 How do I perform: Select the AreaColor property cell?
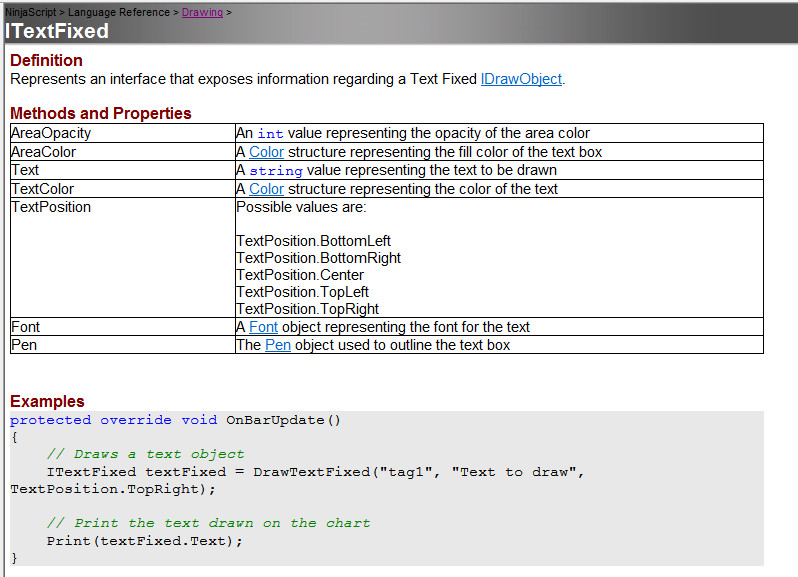[x=123, y=152]
